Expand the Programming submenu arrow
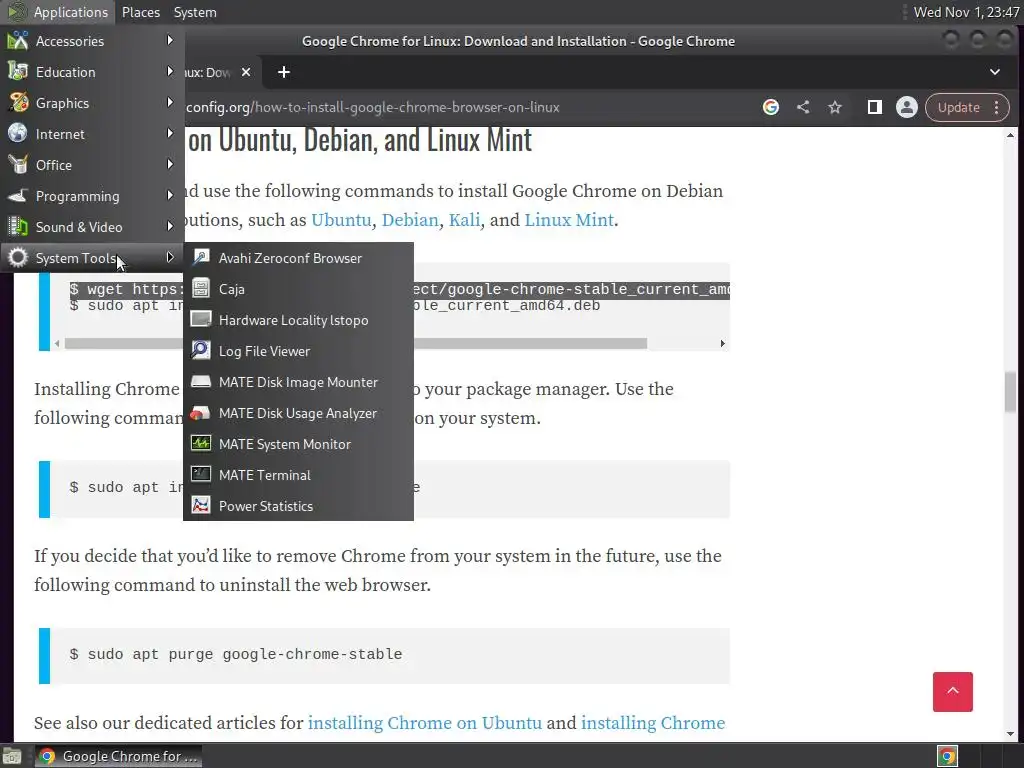 [170, 195]
